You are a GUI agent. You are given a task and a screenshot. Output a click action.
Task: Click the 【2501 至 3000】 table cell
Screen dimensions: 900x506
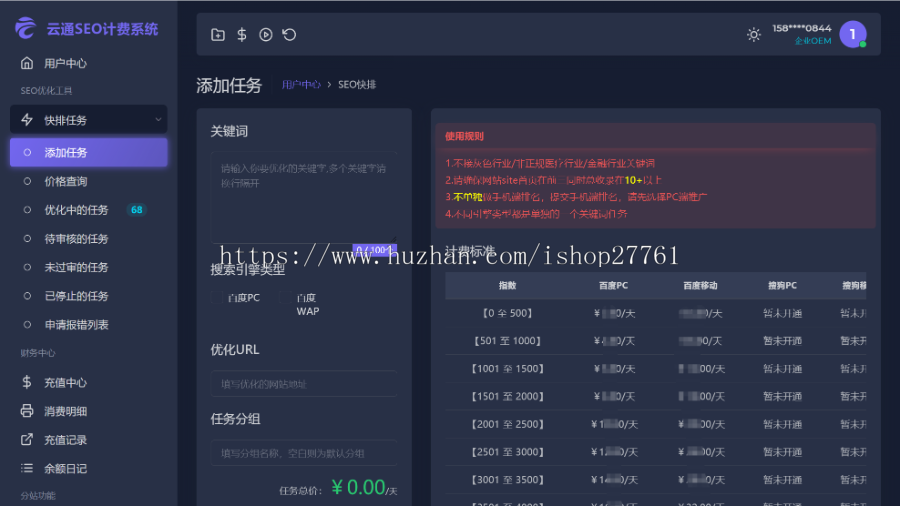tap(507, 452)
